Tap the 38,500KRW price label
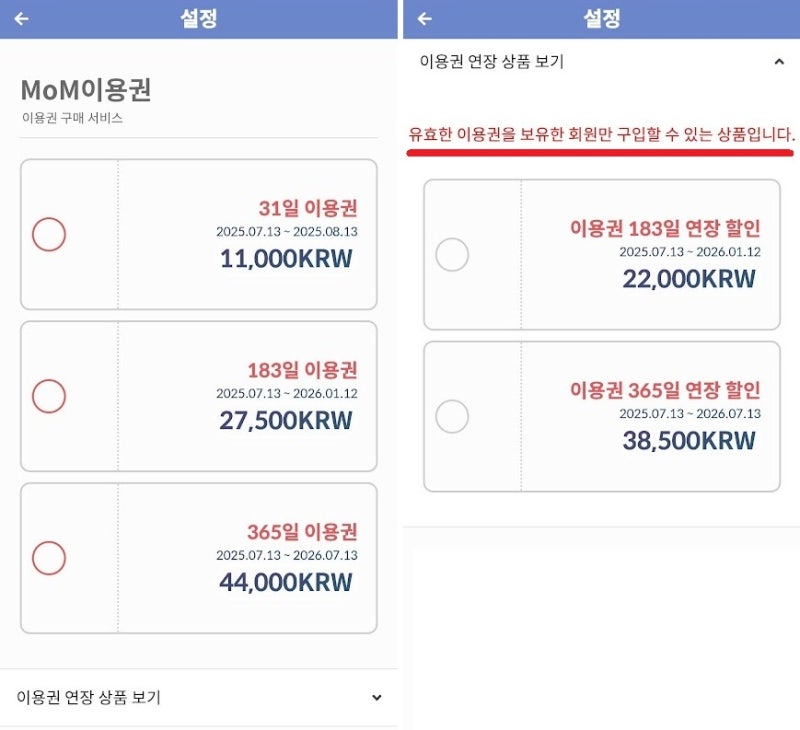 [690, 442]
